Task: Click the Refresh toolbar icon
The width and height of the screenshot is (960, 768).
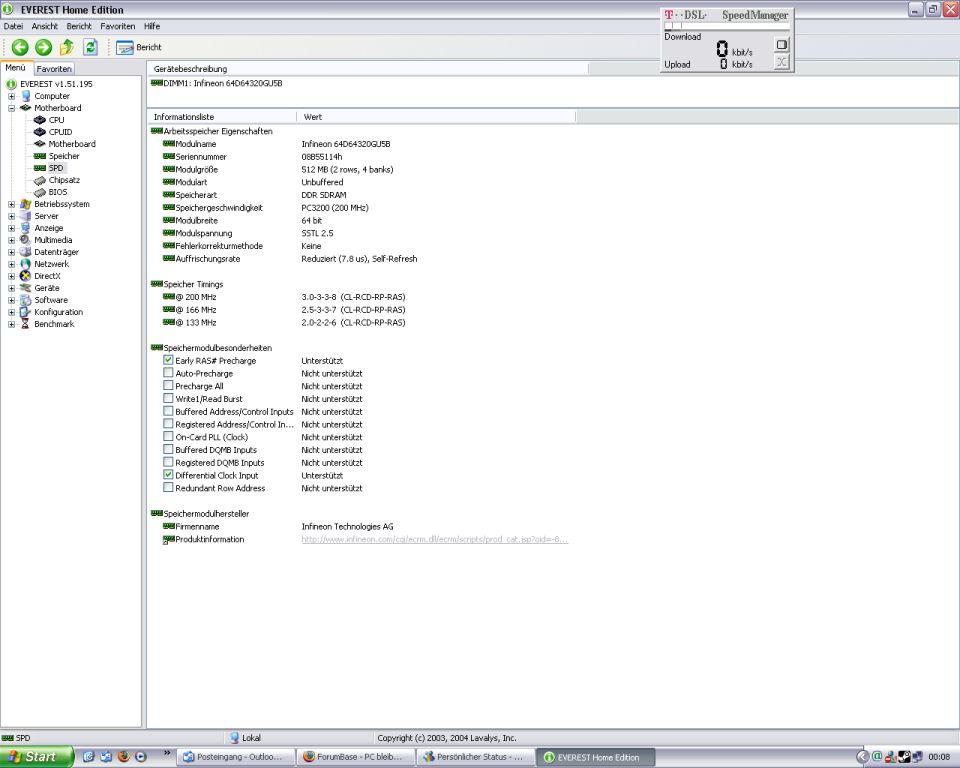Action: pos(91,47)
